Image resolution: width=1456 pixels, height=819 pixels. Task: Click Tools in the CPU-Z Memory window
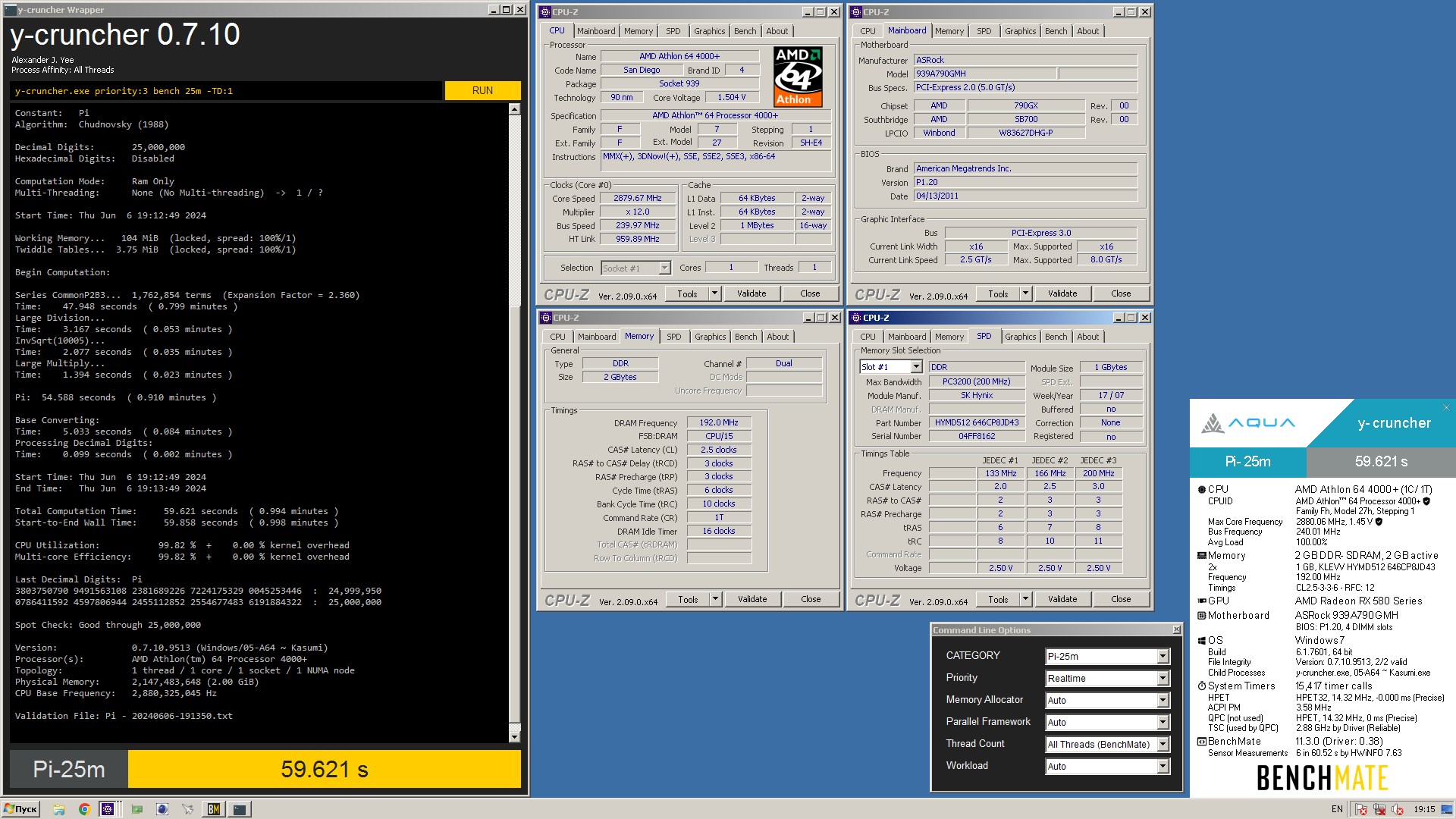pyautogui.click(x=688, y=599)
